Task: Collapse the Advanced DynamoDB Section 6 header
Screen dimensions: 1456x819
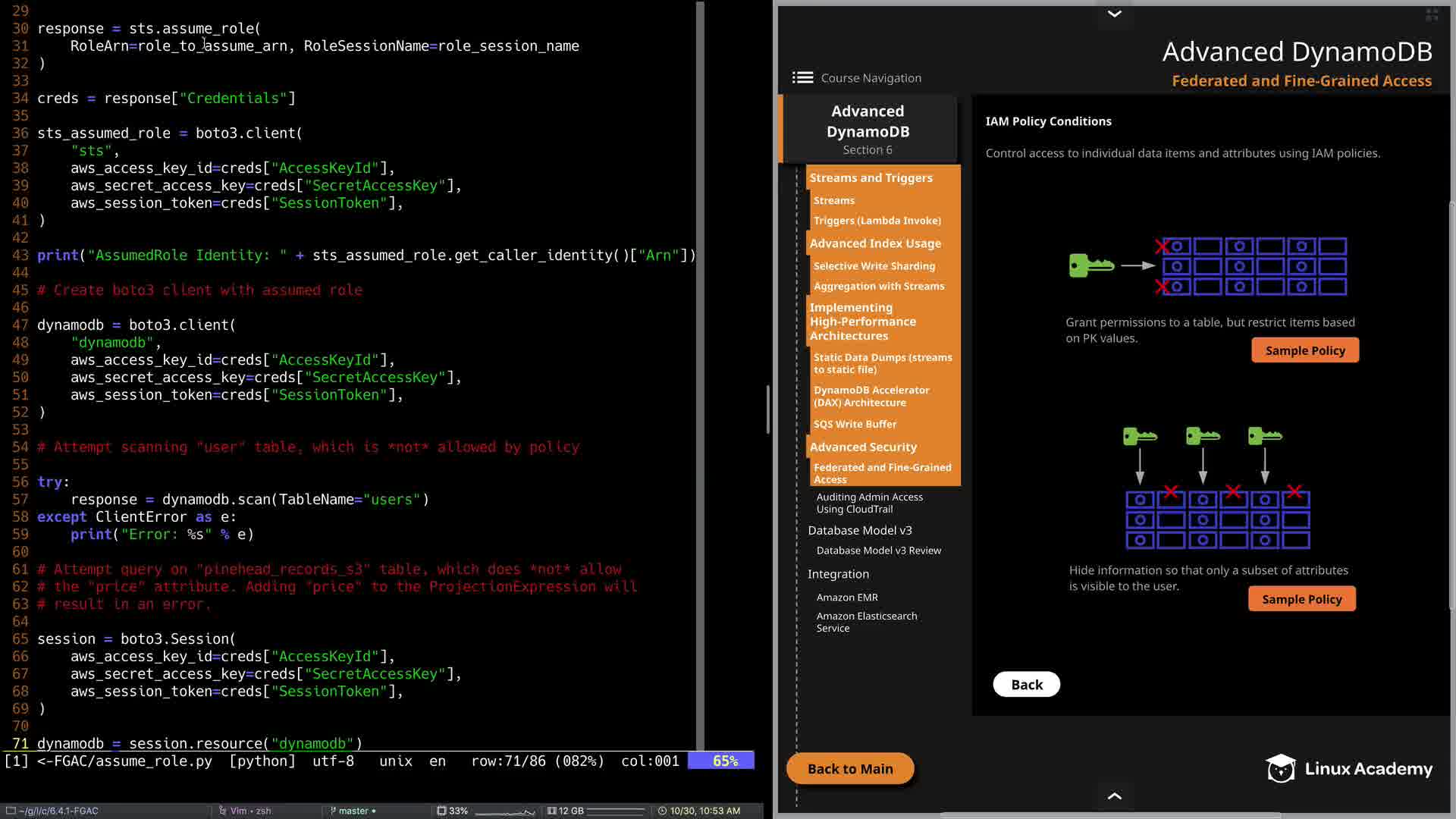Action: (x=868, y=129)
